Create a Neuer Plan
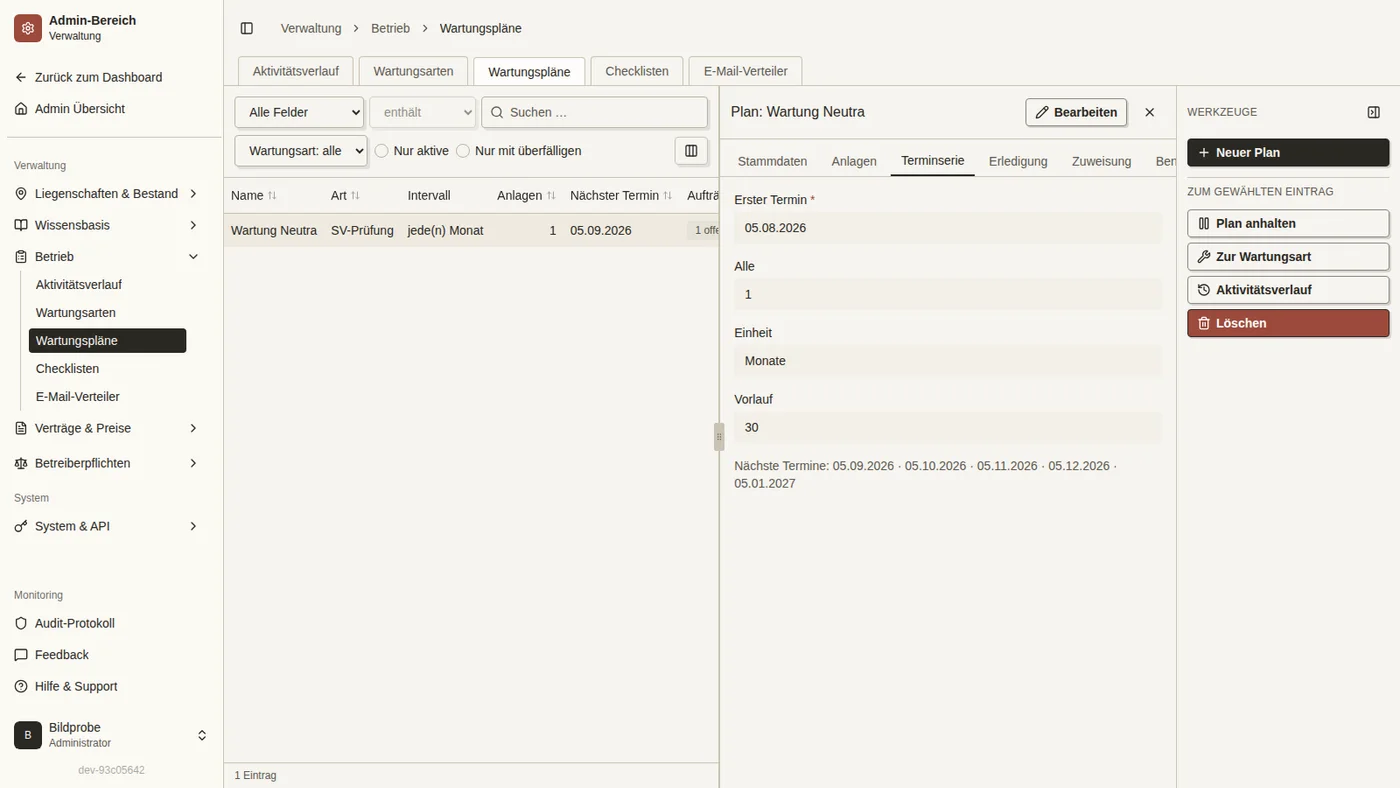Screen dimensions: 1400x788 coord(1288,152)
